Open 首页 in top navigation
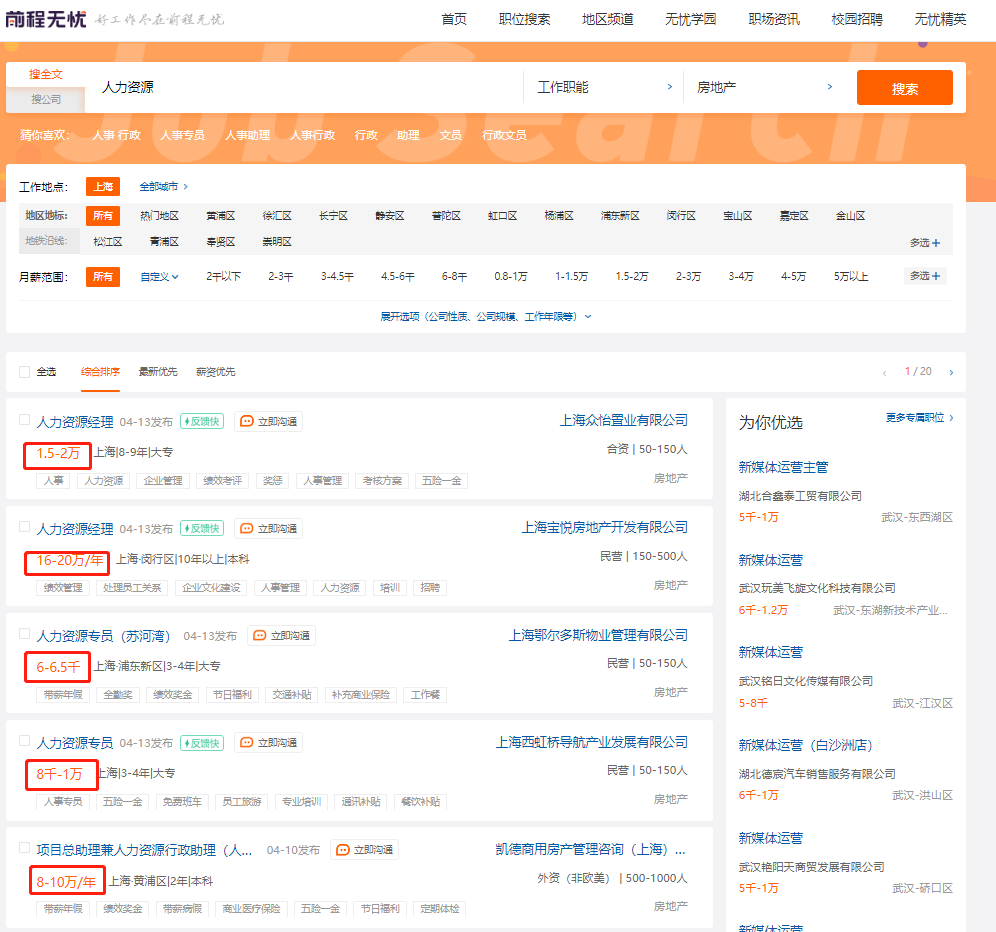The width and height of the screenshot is (996, 932). [x=454, y=20]
